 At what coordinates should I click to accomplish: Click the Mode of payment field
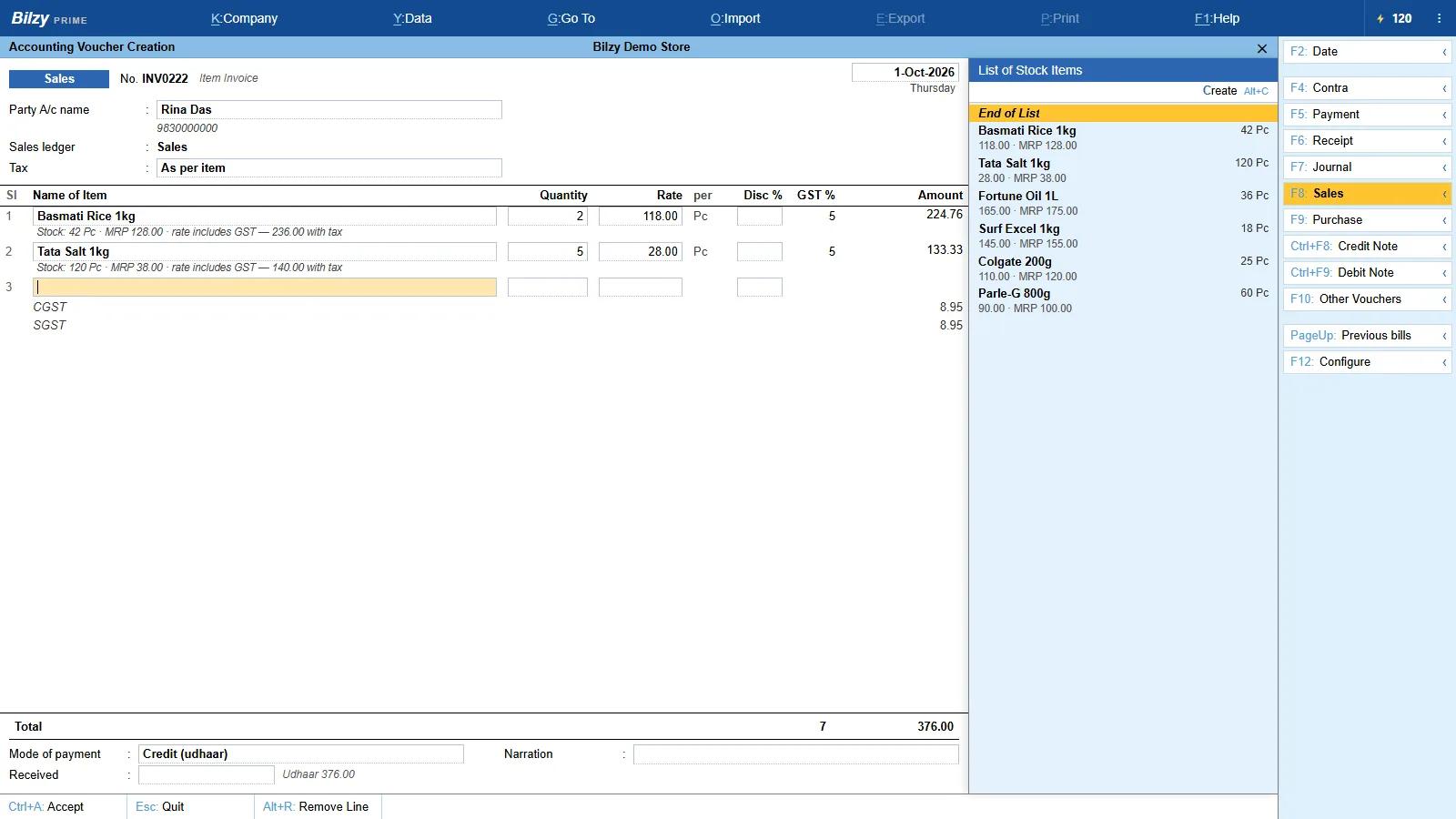point(301,753)
